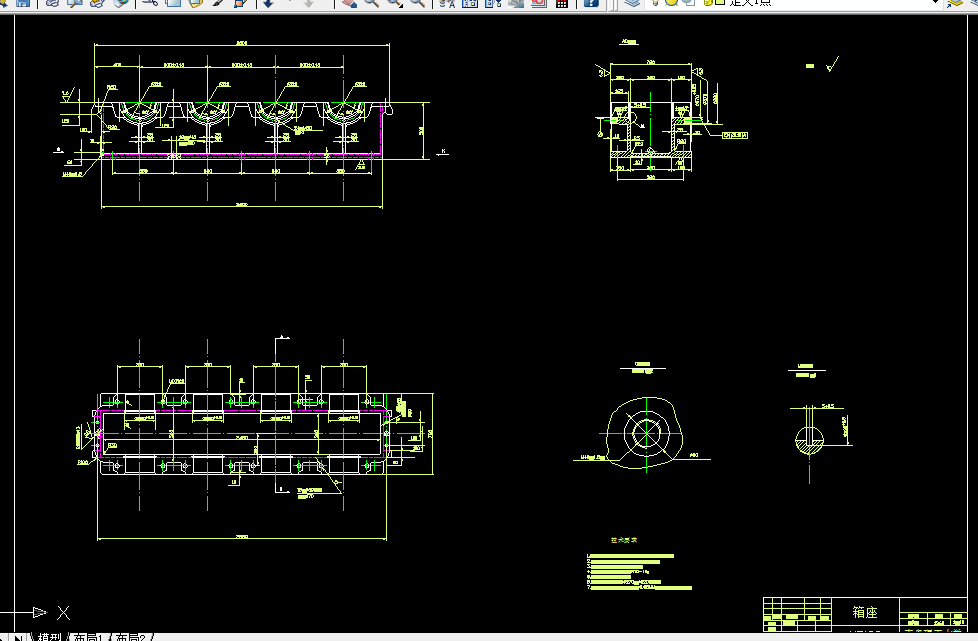The height and width of the screenshot is (641, 978).
Task: Click the Zoom Previous magnifier
Action: point(418,2)
